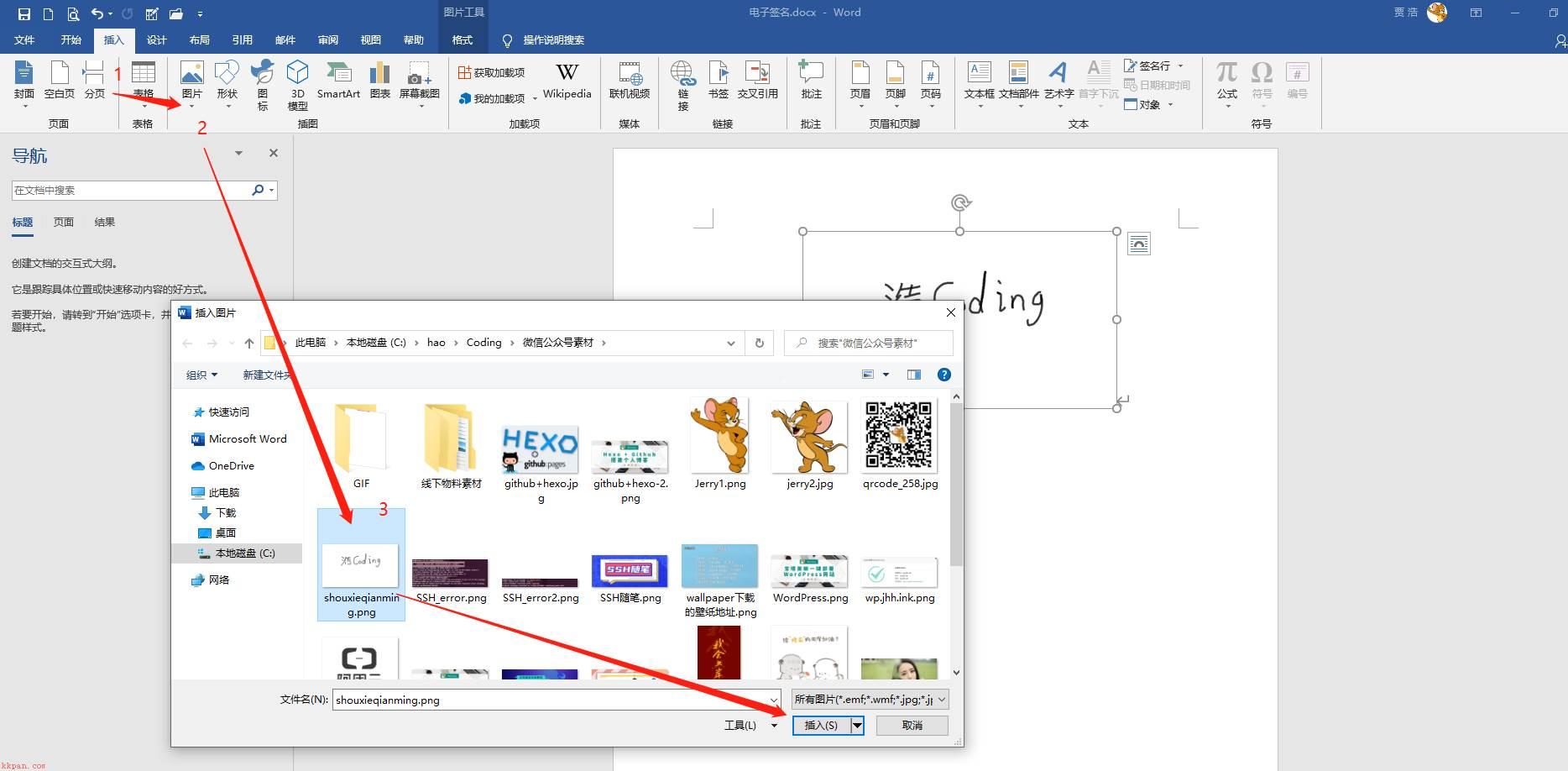The height and width of the screenshot is (771, 1568).
Task: Expand the Insert button split arrow
Action: coord(857,725)
